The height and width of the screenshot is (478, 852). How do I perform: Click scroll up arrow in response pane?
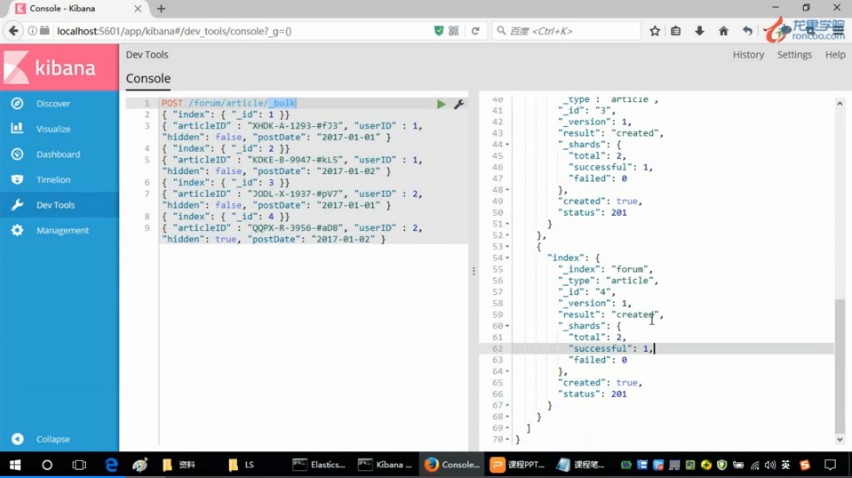(840, 103)
